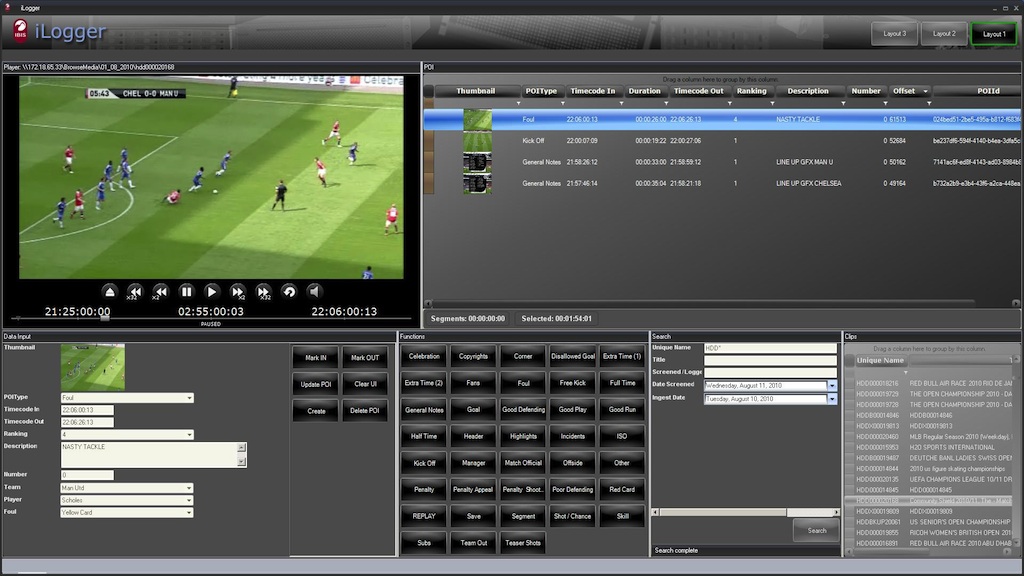Pause the video playback
Viewport: 1024px width, 576px height.
click(186, 292)
